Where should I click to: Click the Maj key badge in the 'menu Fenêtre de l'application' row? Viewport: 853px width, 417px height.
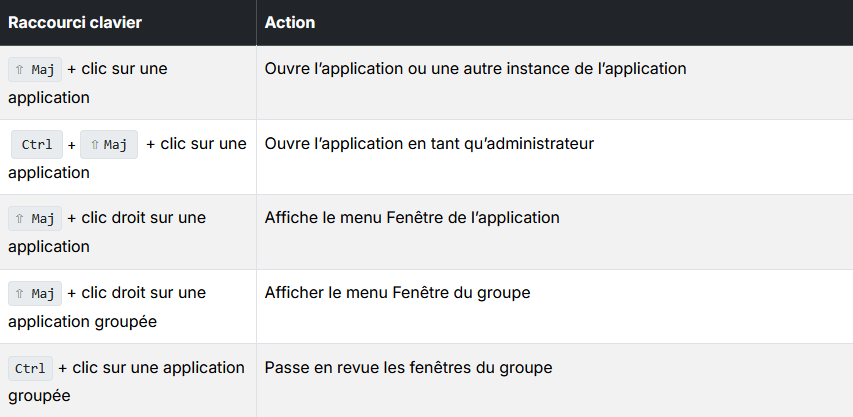point(35,219)
